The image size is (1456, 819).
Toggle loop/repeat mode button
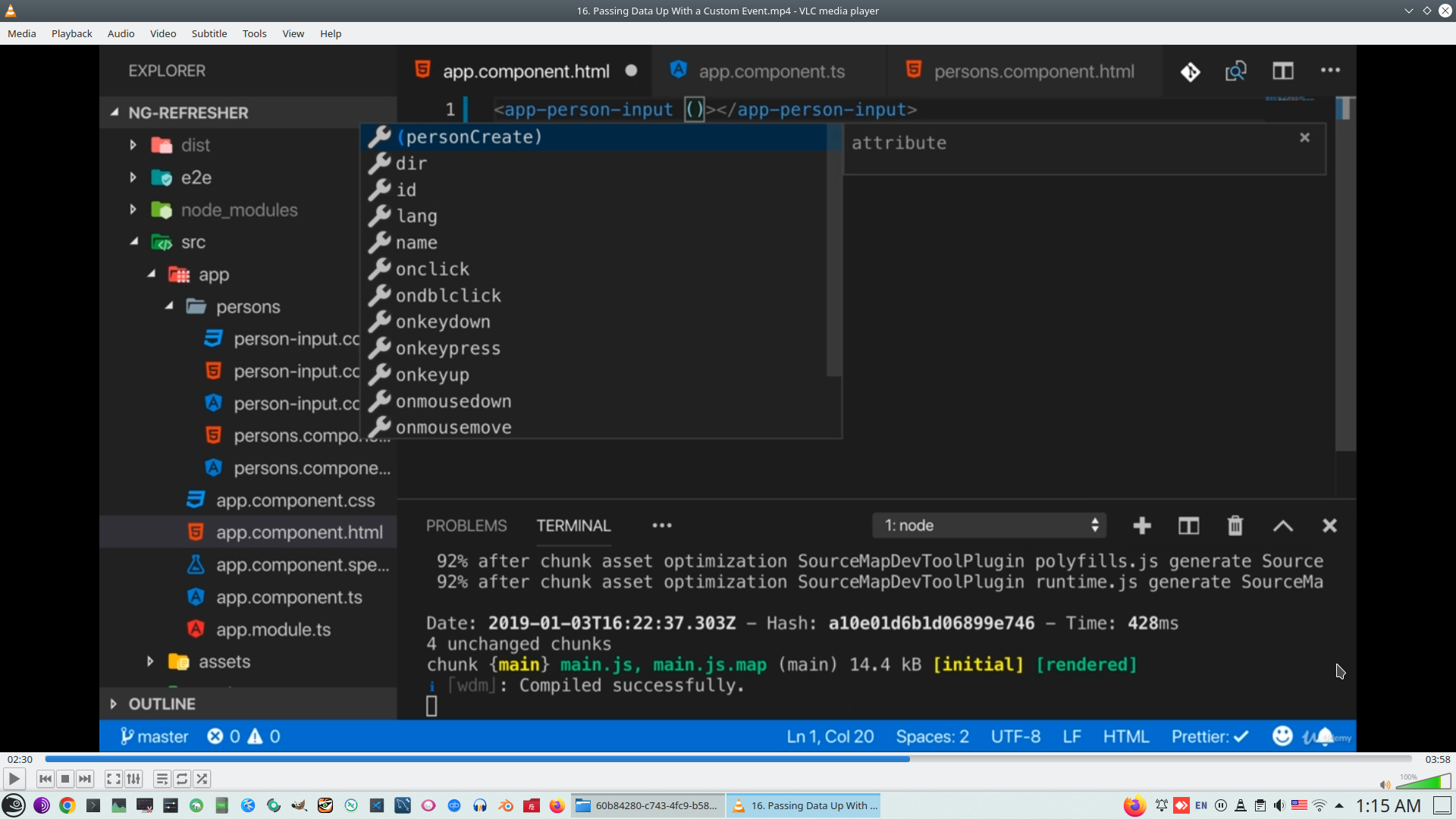tap(182, 779)
